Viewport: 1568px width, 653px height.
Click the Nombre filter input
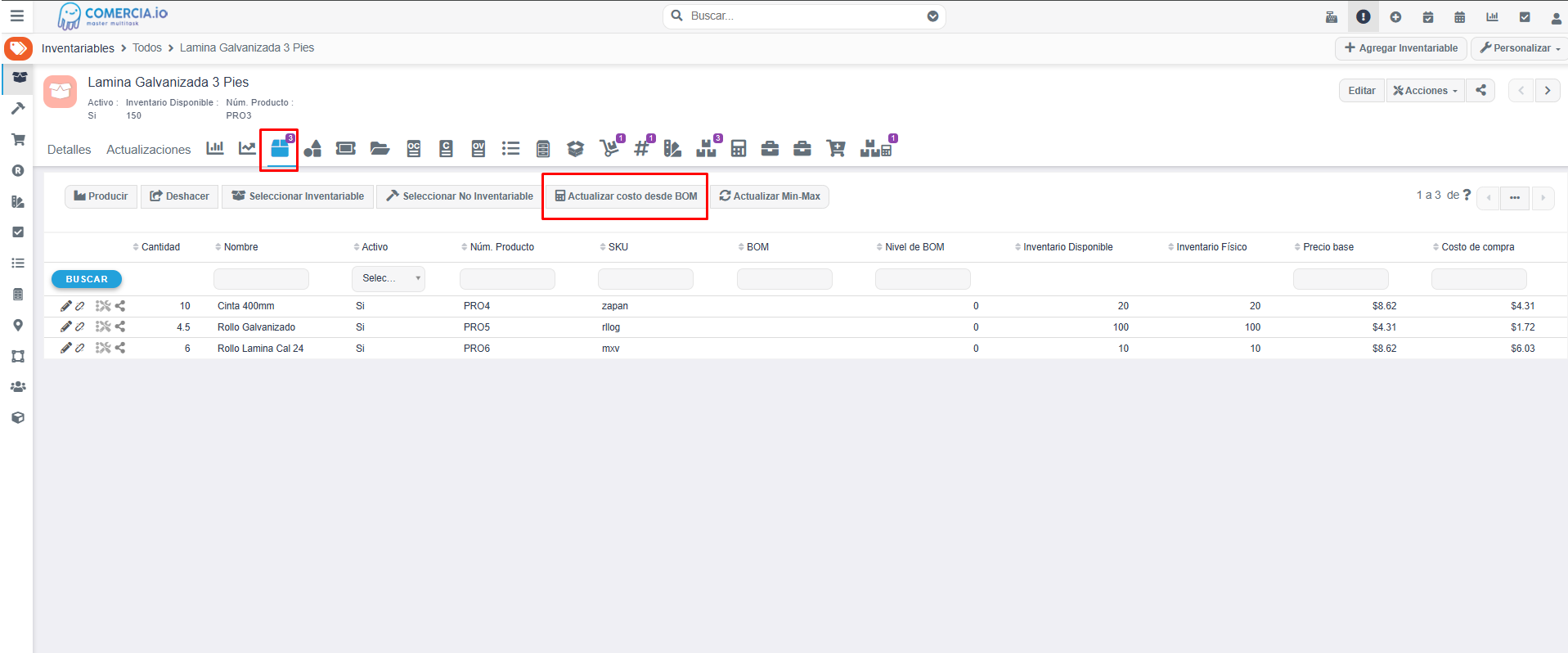[x=261, y=279]
